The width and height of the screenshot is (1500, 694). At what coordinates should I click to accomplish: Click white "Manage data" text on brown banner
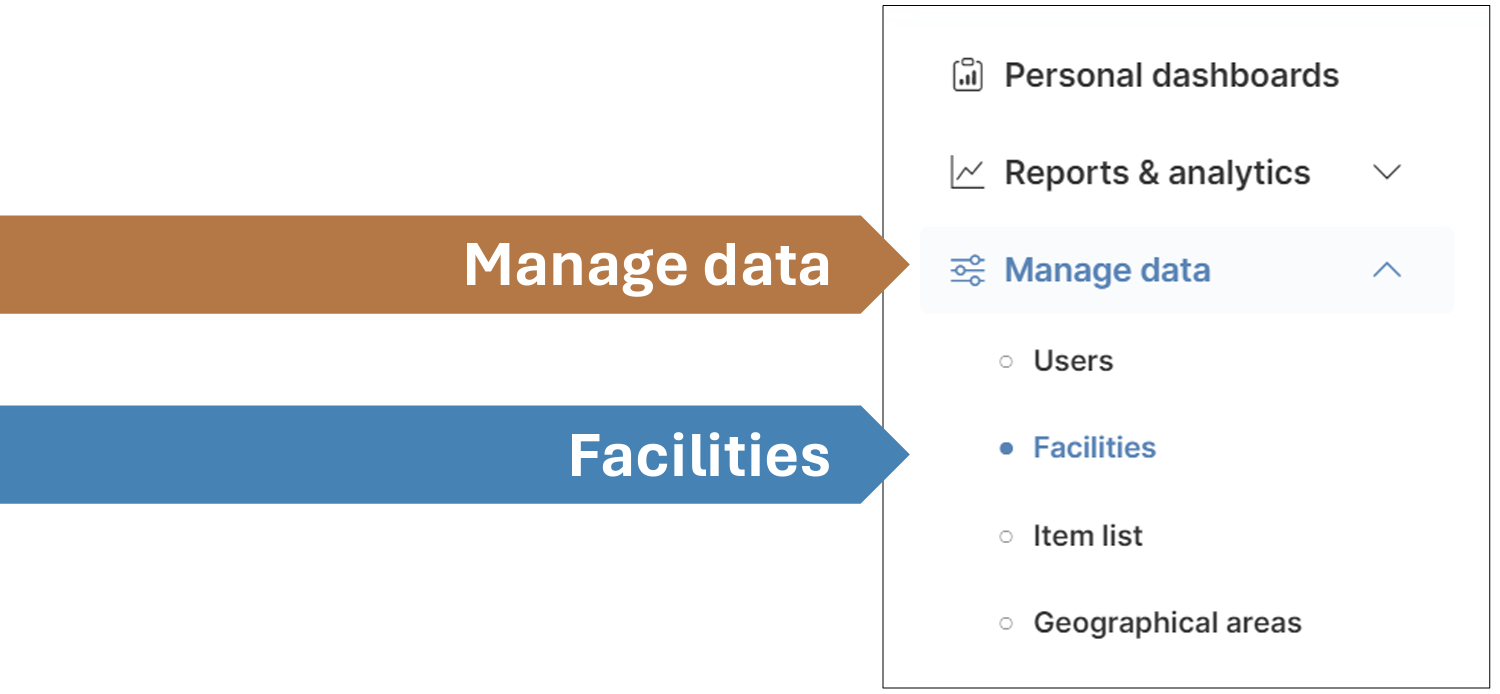tap(647, 265)
